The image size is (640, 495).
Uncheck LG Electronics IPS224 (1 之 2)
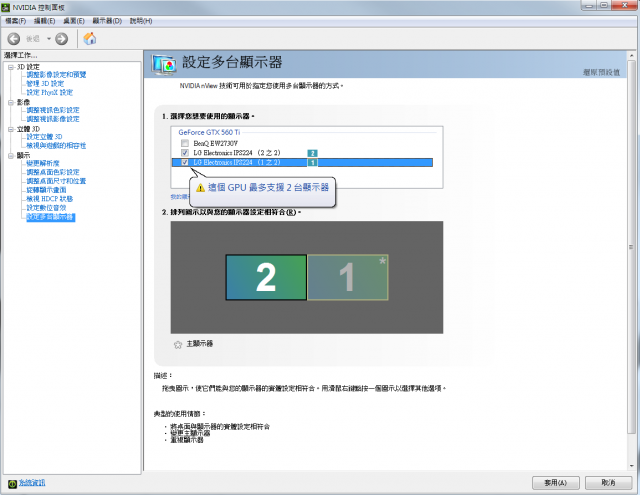tap(185, 162)
